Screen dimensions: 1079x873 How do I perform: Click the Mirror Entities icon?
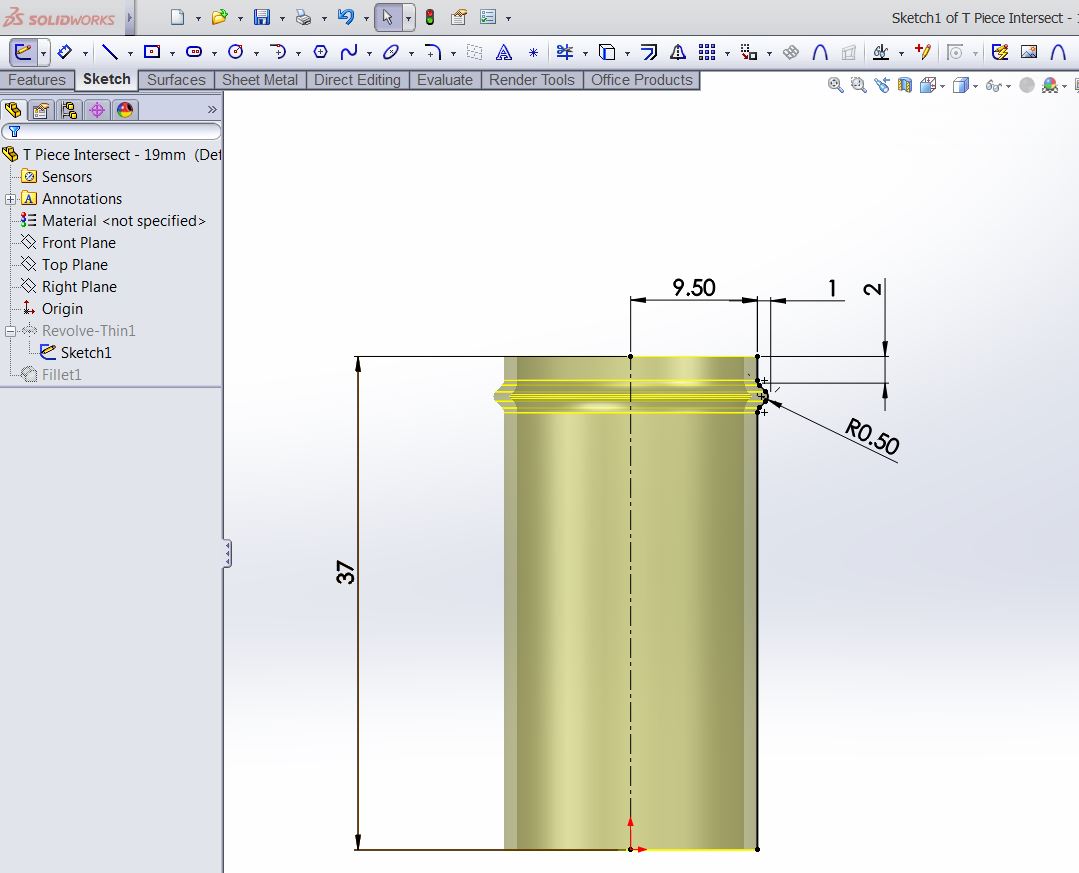(x=678, y=52)
